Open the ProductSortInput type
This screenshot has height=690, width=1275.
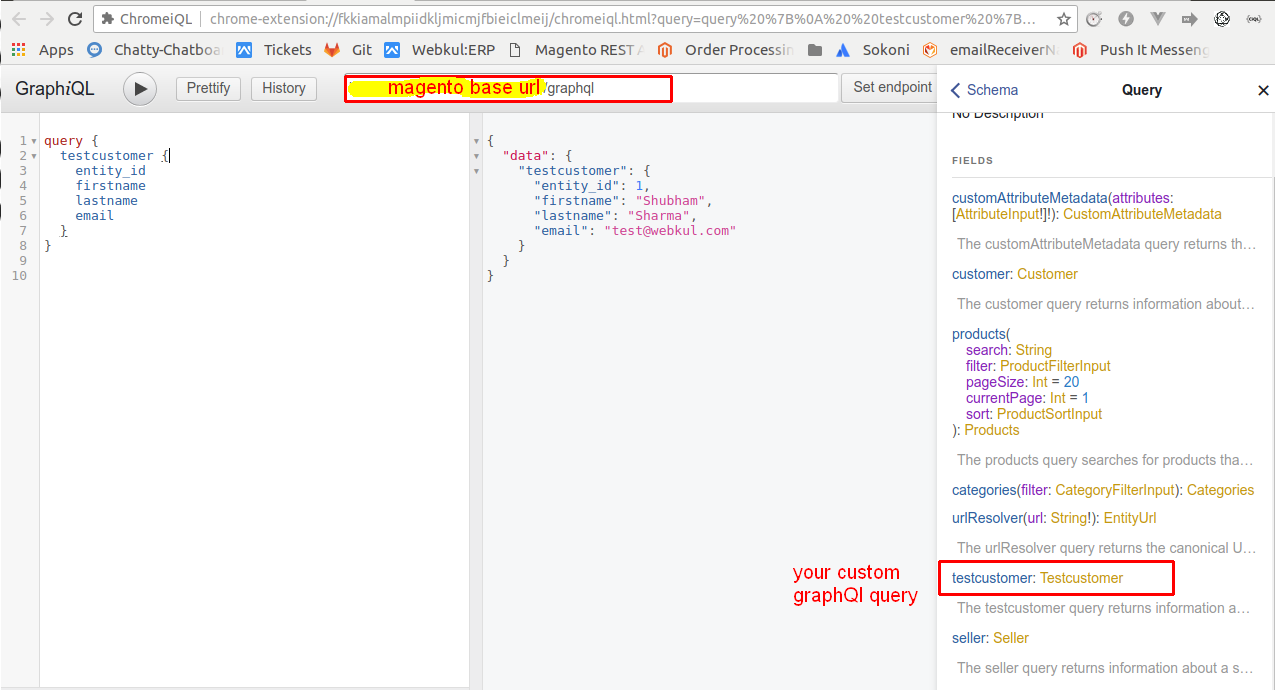(x=1049, y=414)
